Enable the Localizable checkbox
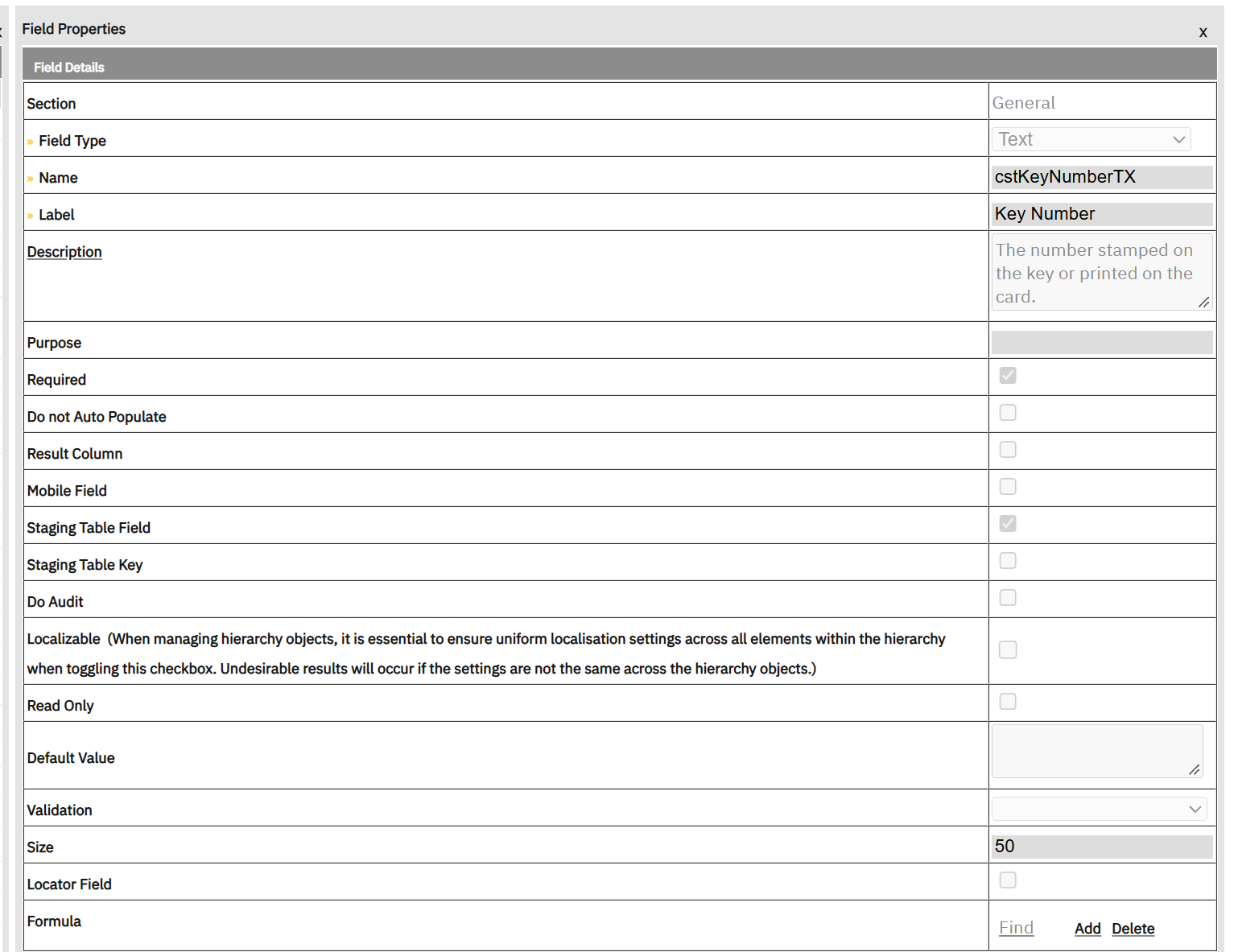Image resolution: width=1238 pixels, height=952 pixels. point(1008,650)
